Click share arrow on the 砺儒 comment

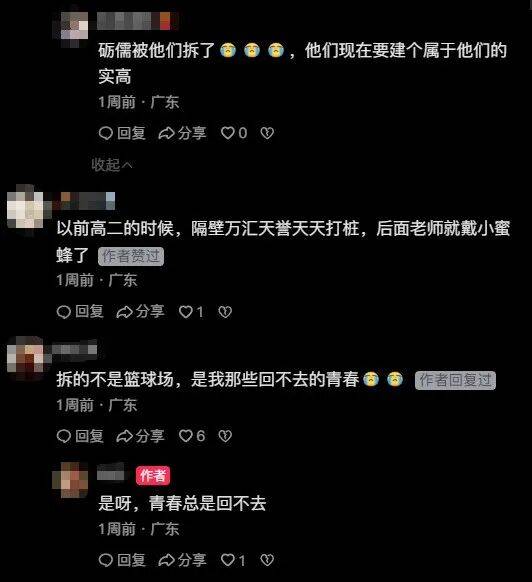(x=182, y=133)
